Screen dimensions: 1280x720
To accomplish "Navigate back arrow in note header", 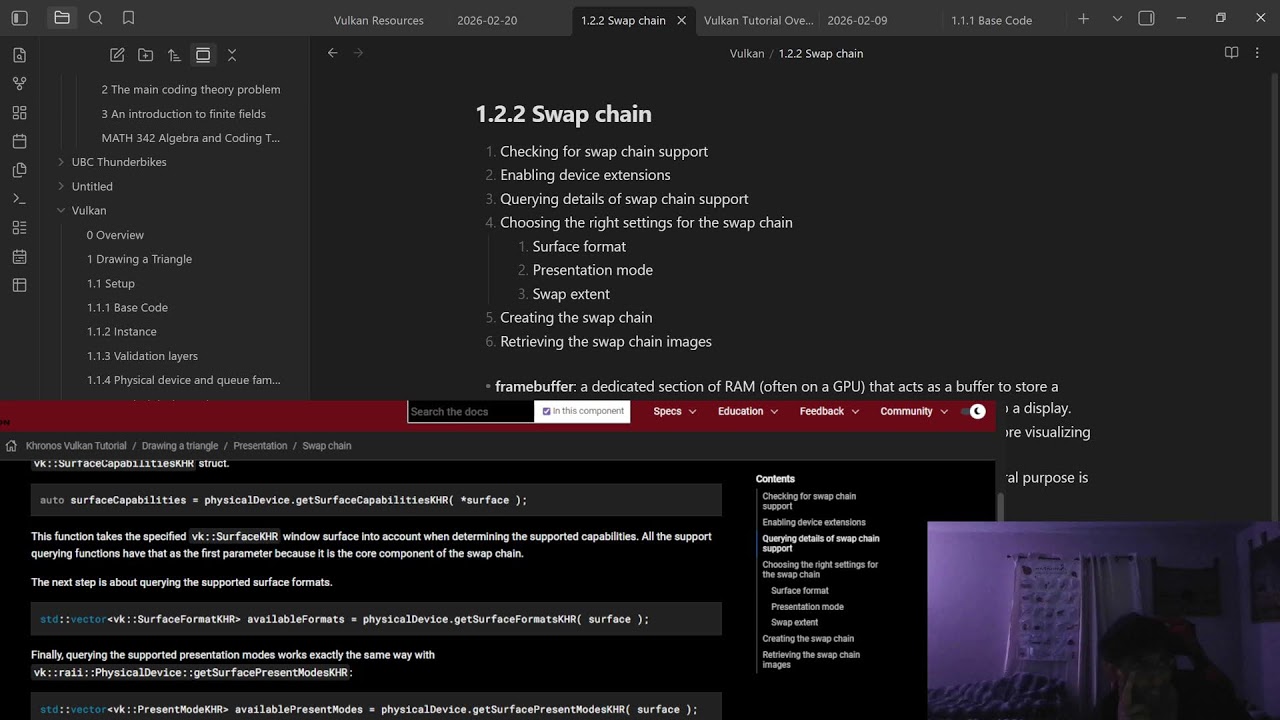I will (333, 53).
